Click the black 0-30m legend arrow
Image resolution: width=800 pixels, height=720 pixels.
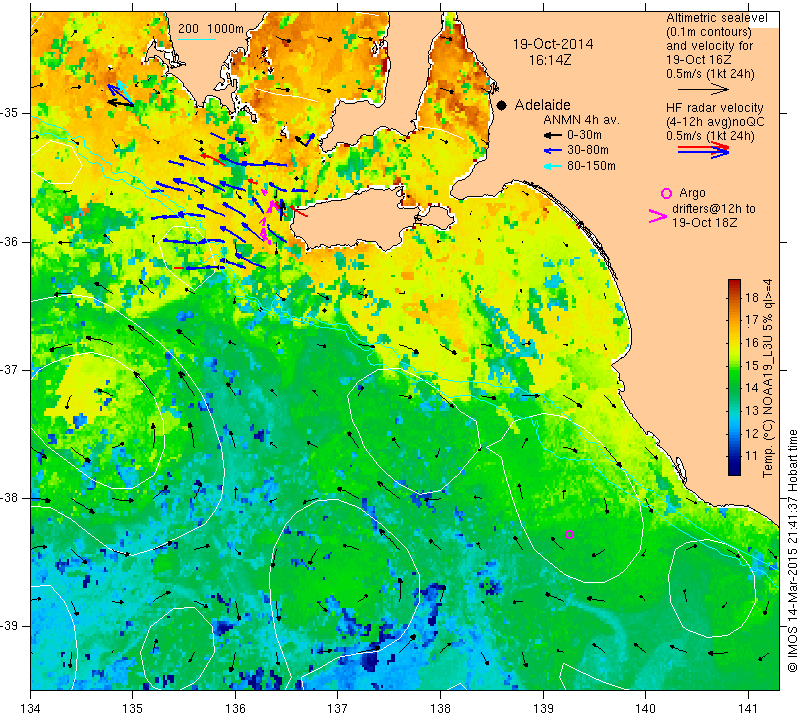coord(553,136)
